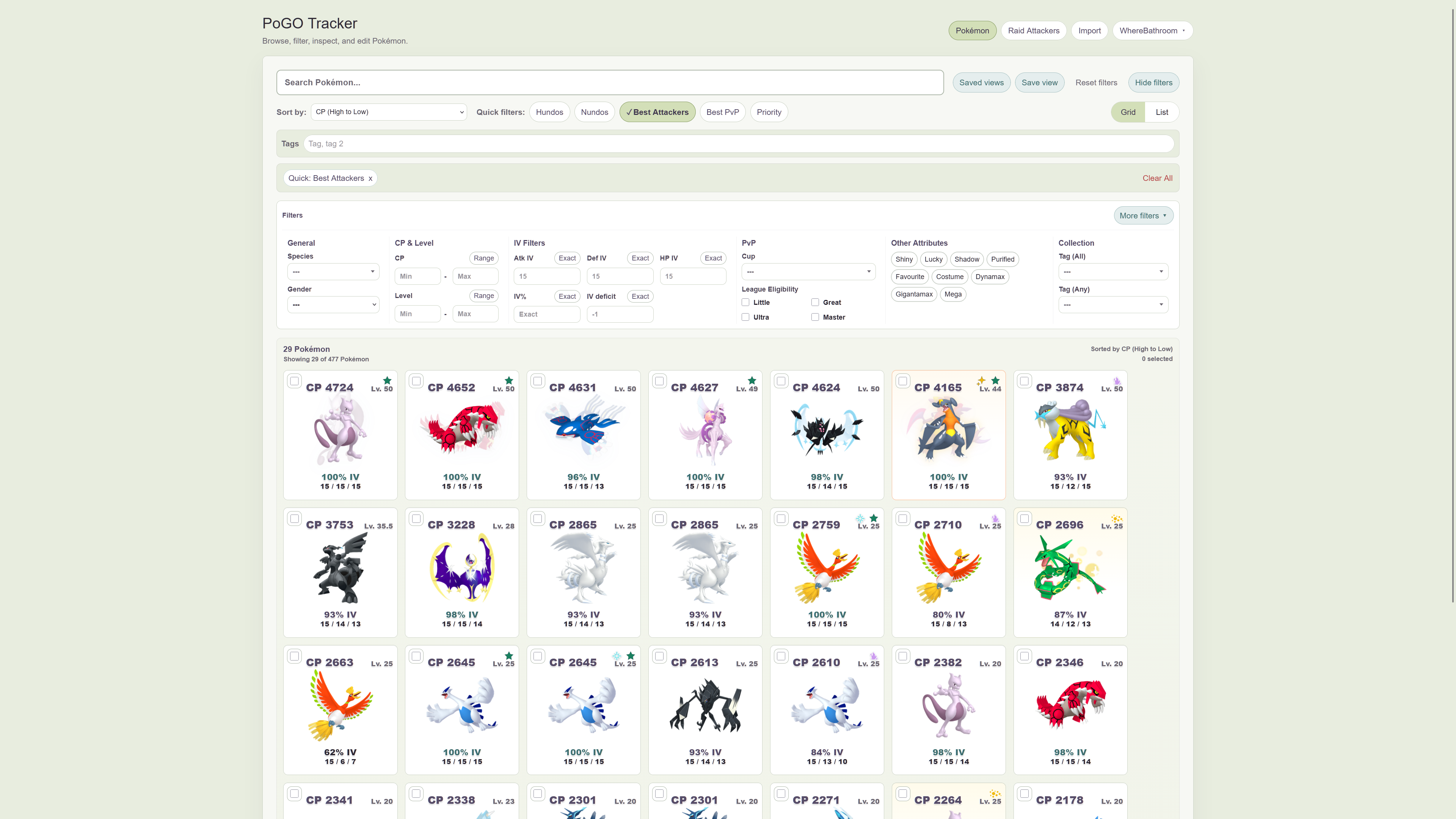Tick the Little league checkbox

[745, 303]
